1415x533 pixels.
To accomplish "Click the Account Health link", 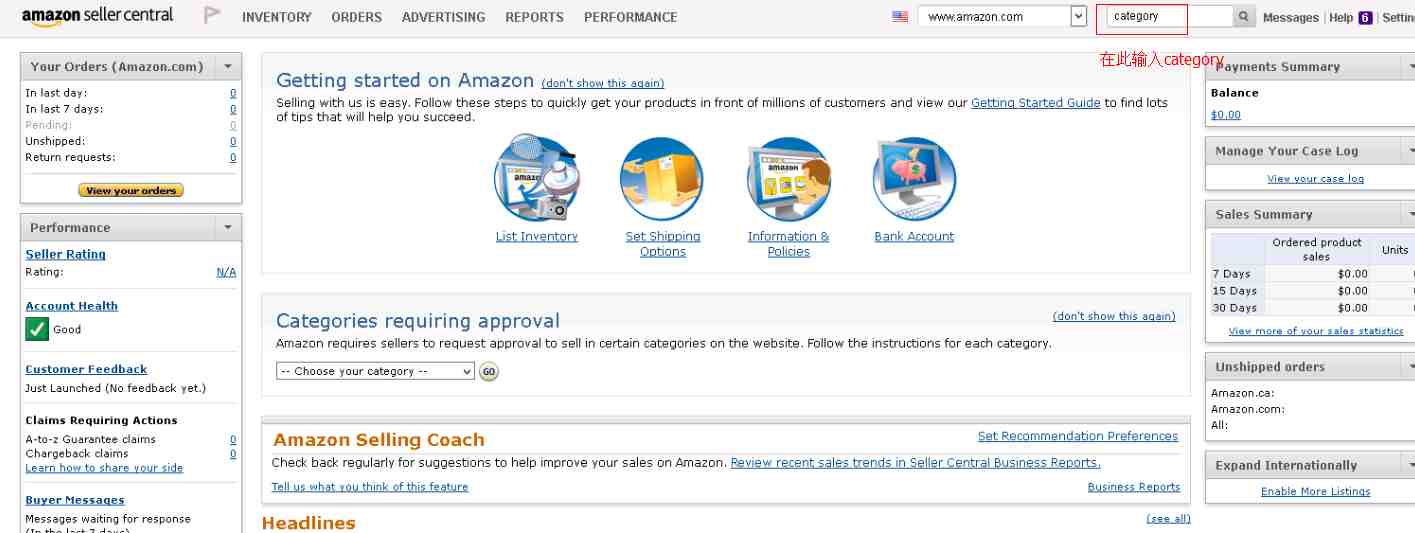I will [x=71, y=306].
